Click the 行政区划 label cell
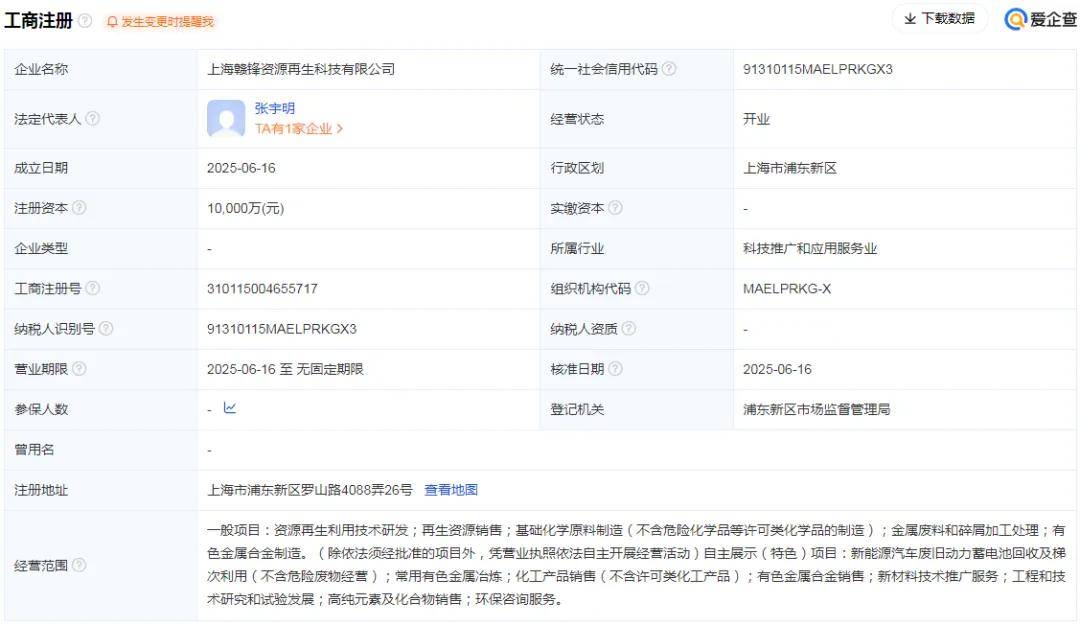1080x625 pixels. click(x=636, y=168)
